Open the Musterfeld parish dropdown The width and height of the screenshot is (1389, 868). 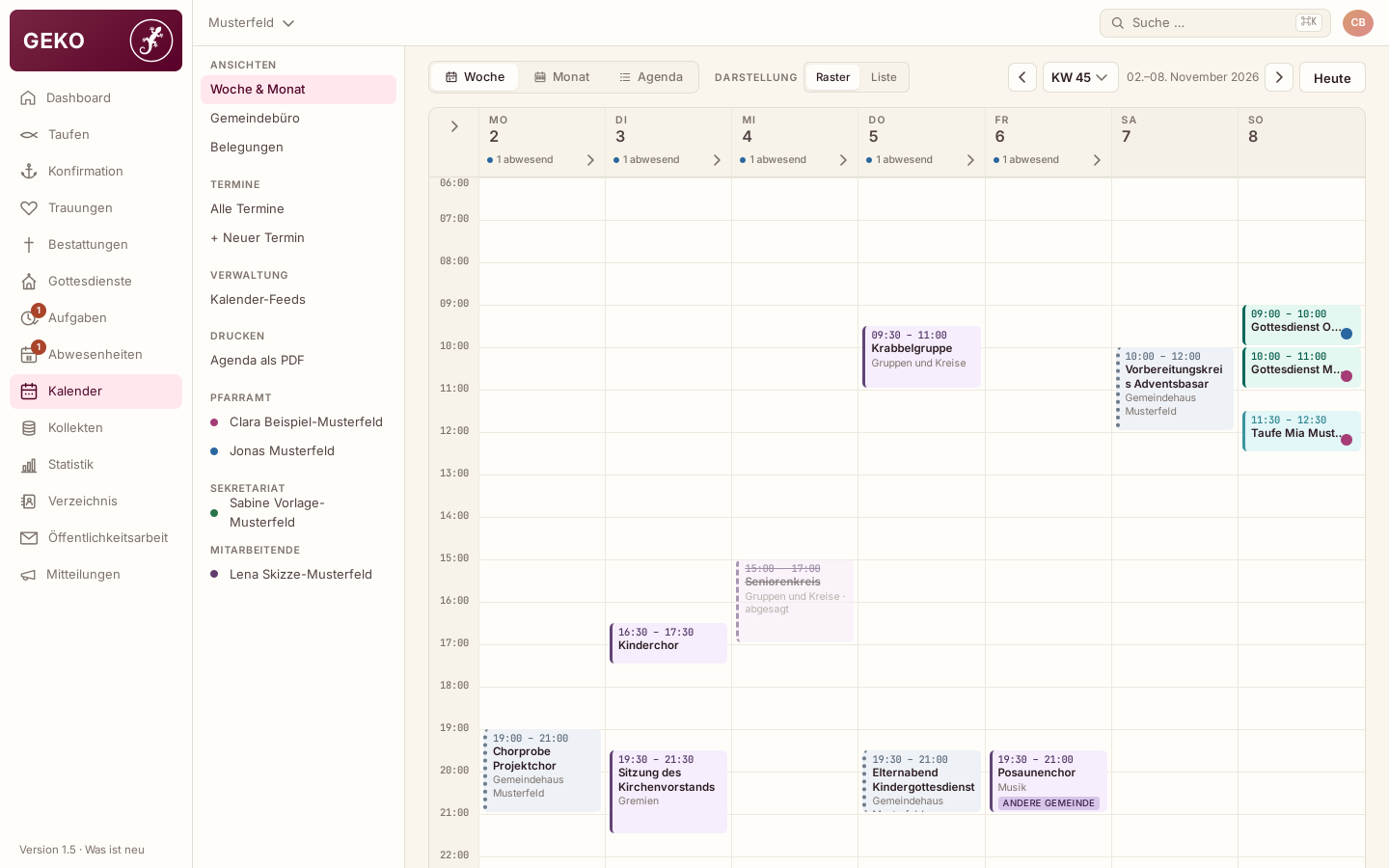(252, 22)
